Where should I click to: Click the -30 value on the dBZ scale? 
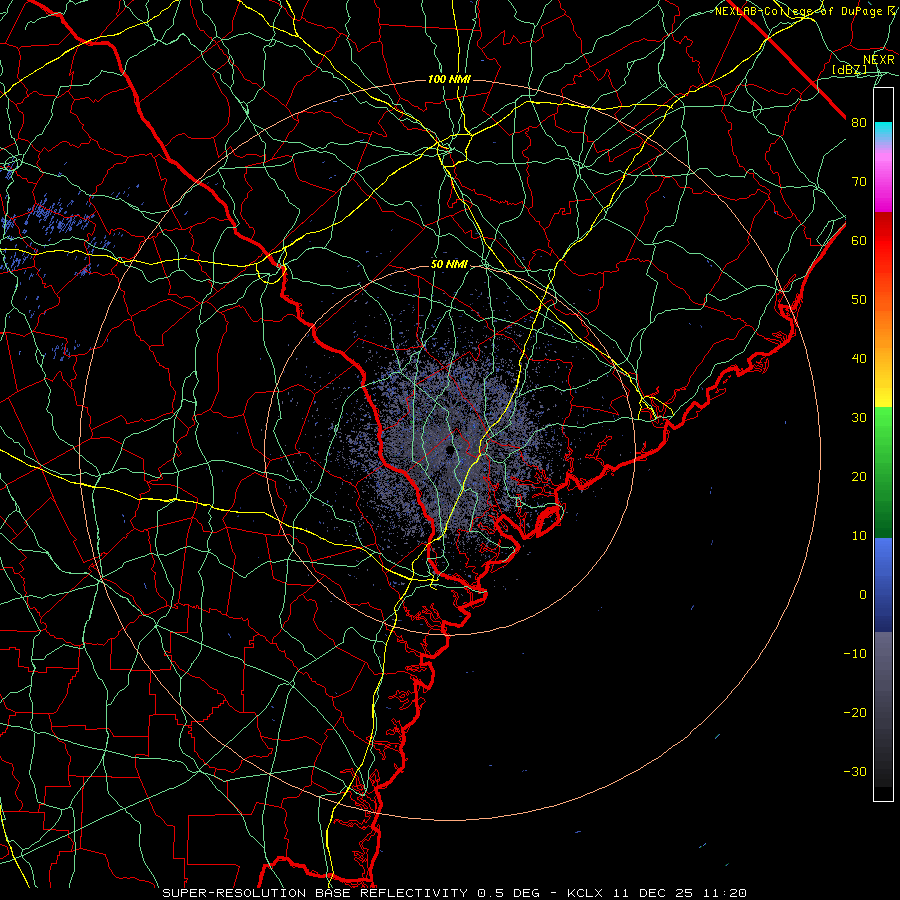(x=855, y=771)
